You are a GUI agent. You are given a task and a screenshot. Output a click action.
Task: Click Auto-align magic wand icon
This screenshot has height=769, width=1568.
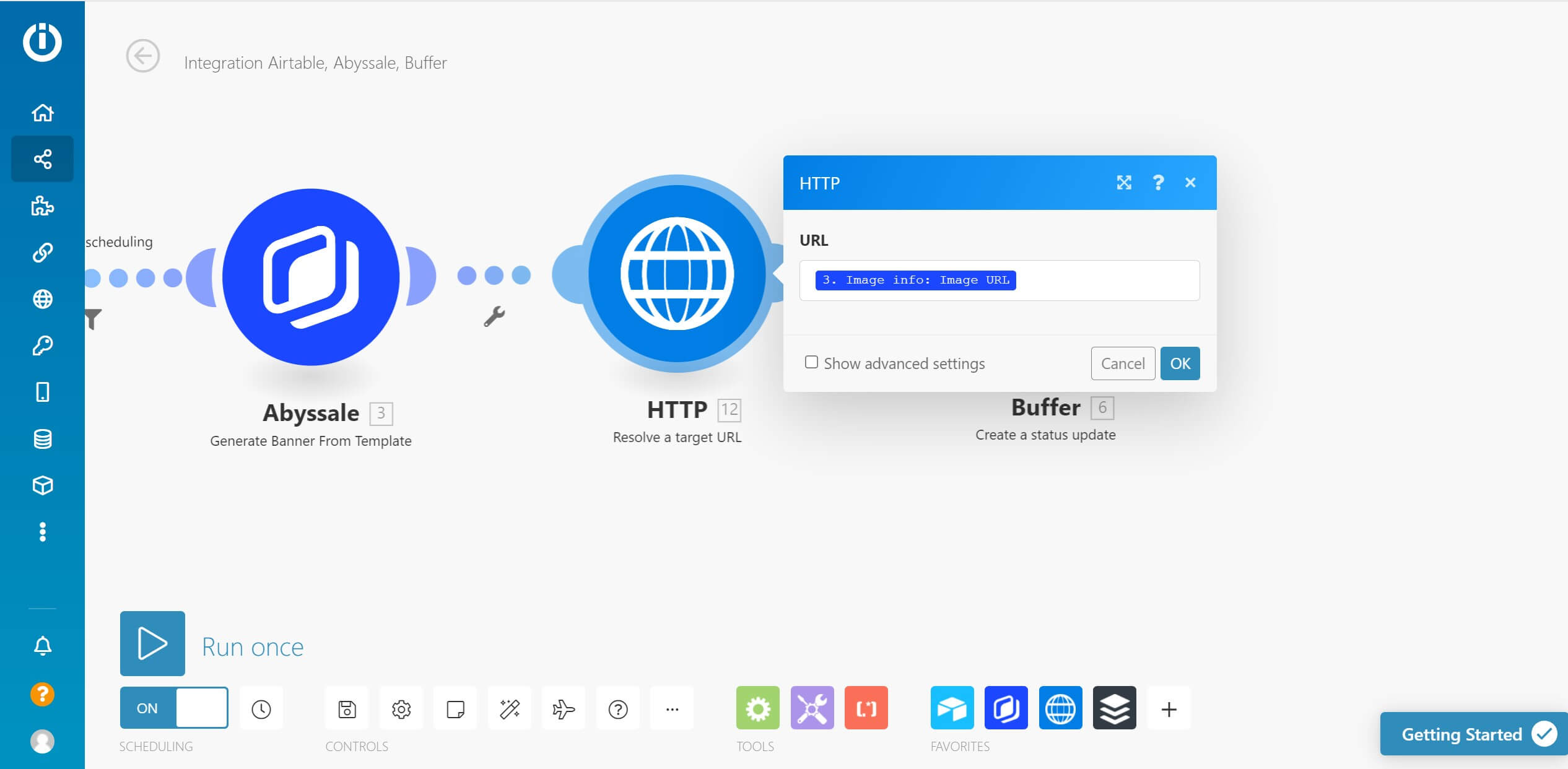(x=510, y=708)
